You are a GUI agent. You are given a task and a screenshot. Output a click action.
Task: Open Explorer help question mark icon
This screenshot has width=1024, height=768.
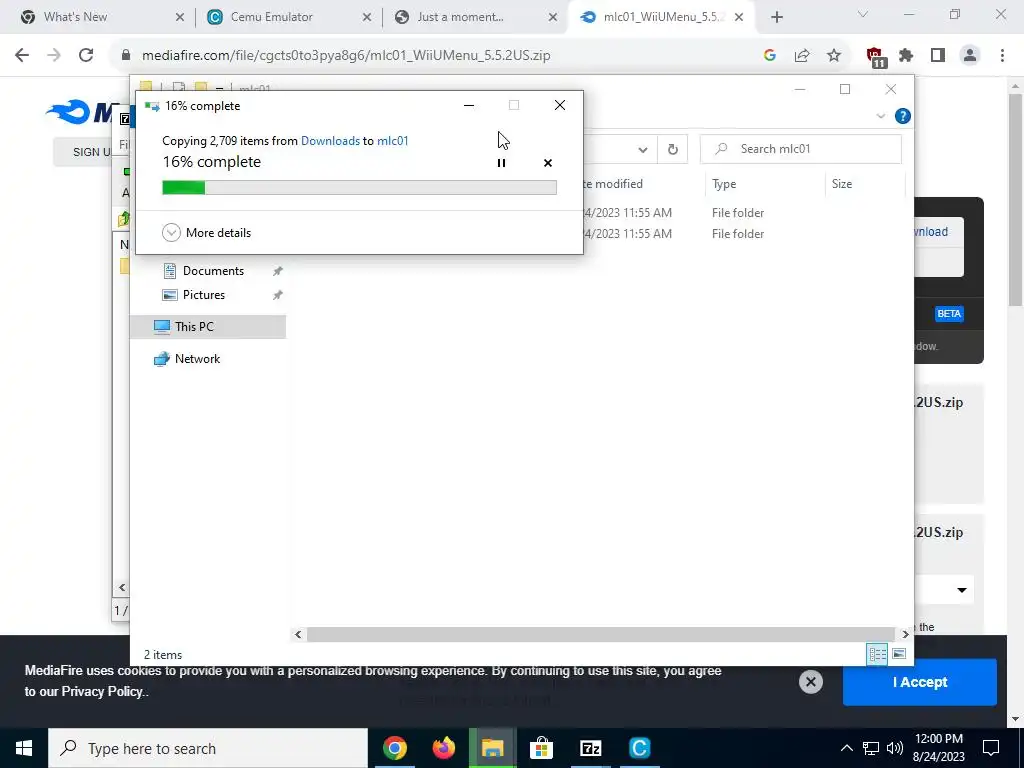pyautogui.click(x=903, y=116)
